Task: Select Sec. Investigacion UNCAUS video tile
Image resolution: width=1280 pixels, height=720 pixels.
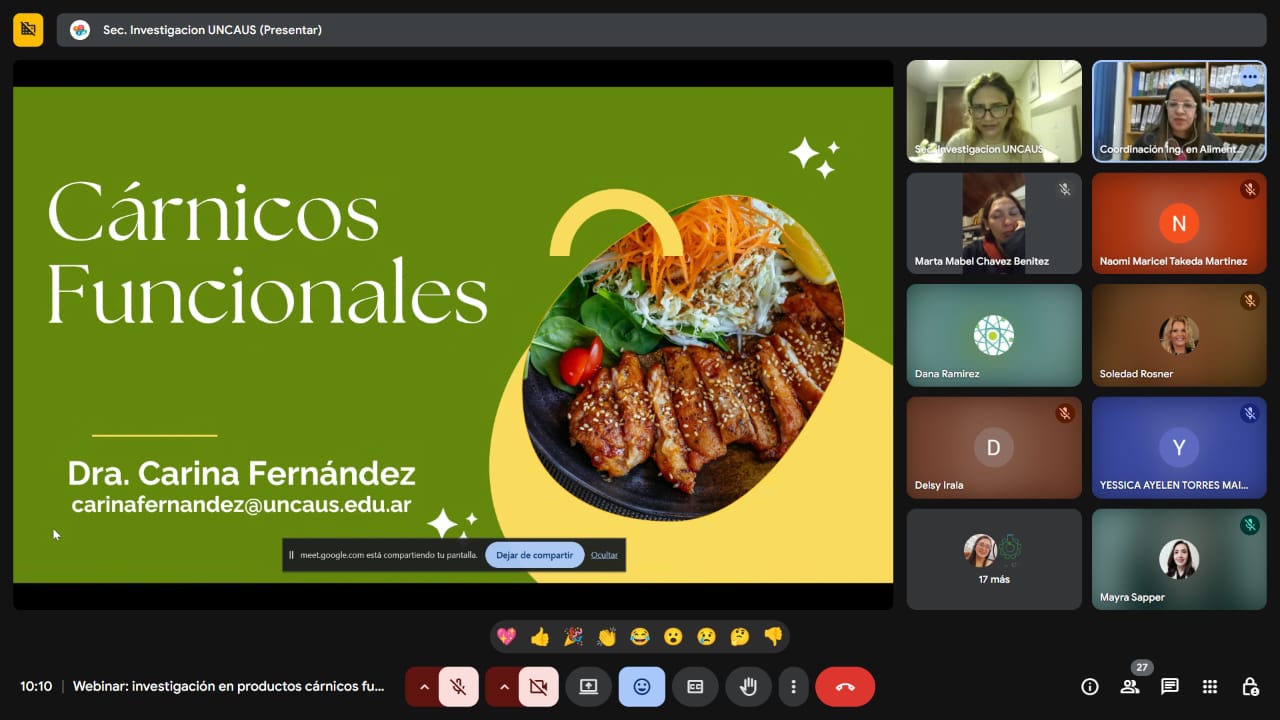Action: [x=994, y=111]
